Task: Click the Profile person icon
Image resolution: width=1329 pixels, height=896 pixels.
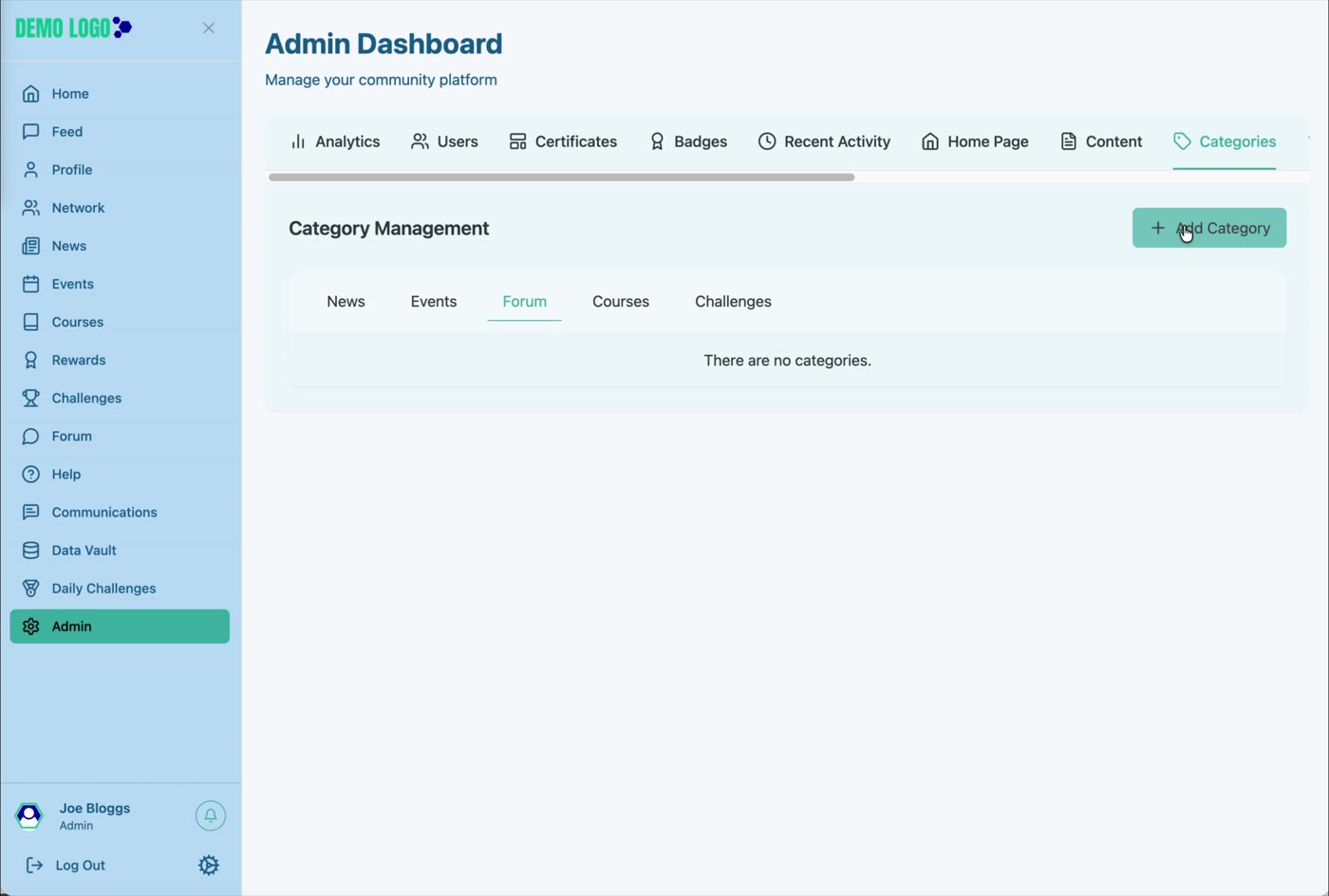Action: pyautogui.click(x=31, y=170)
